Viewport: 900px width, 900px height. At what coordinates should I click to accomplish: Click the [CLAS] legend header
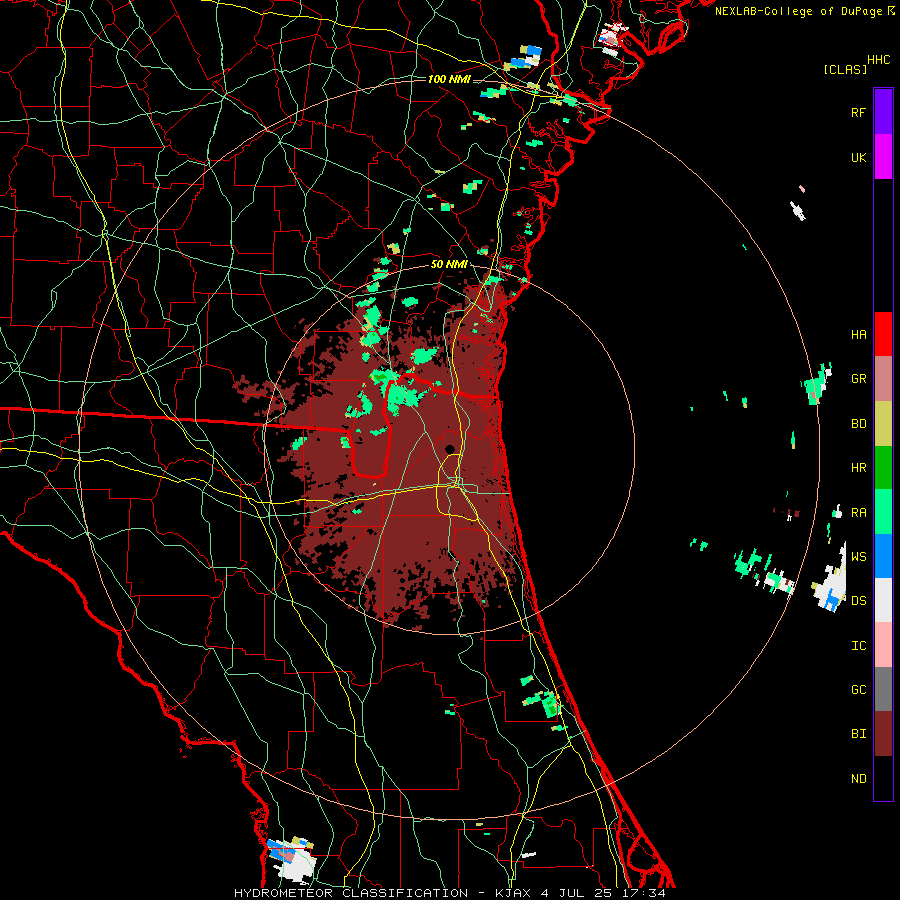(845, 69)
